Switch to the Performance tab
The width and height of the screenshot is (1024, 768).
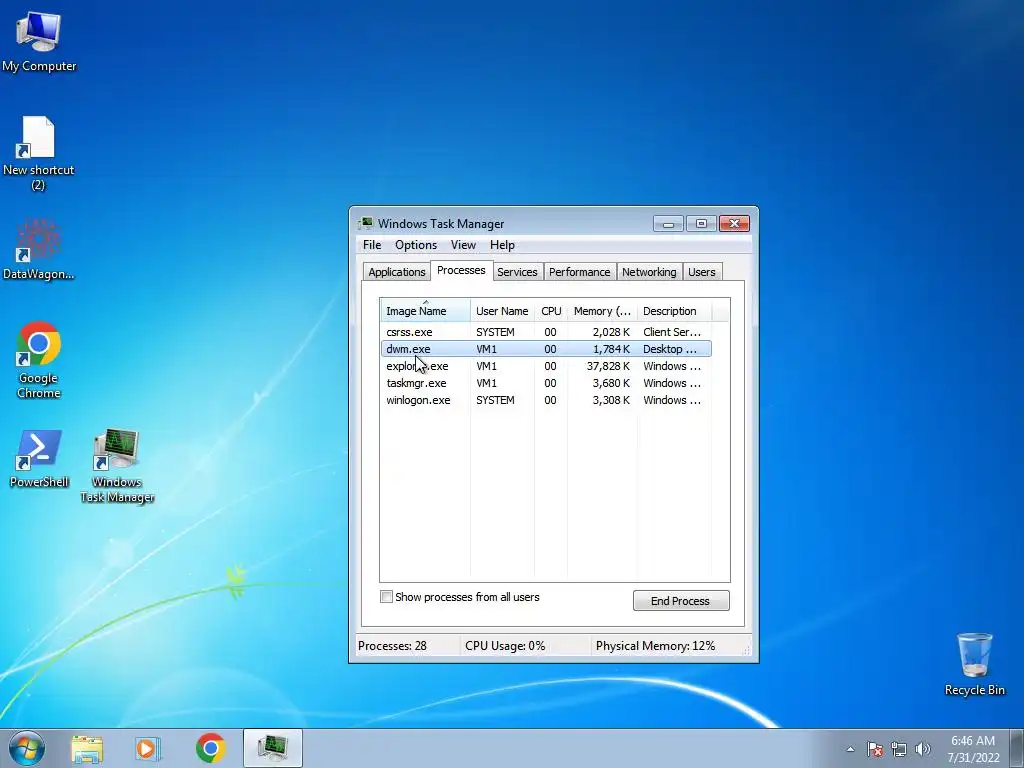point(579,272)
